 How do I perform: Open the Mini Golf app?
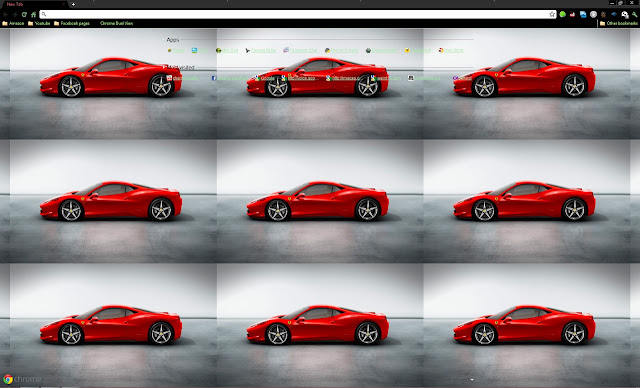click(227, 51)
